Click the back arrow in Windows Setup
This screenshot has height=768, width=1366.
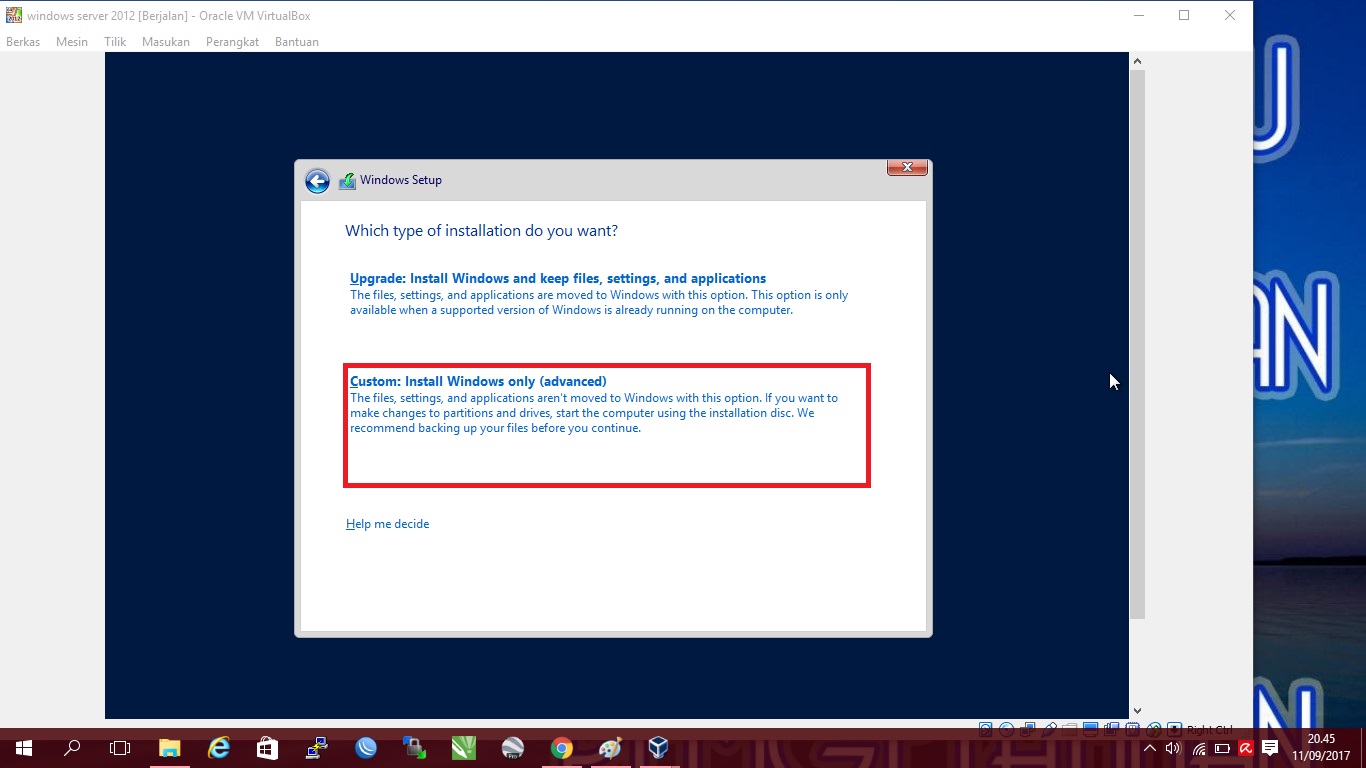(x=317, y=181)
